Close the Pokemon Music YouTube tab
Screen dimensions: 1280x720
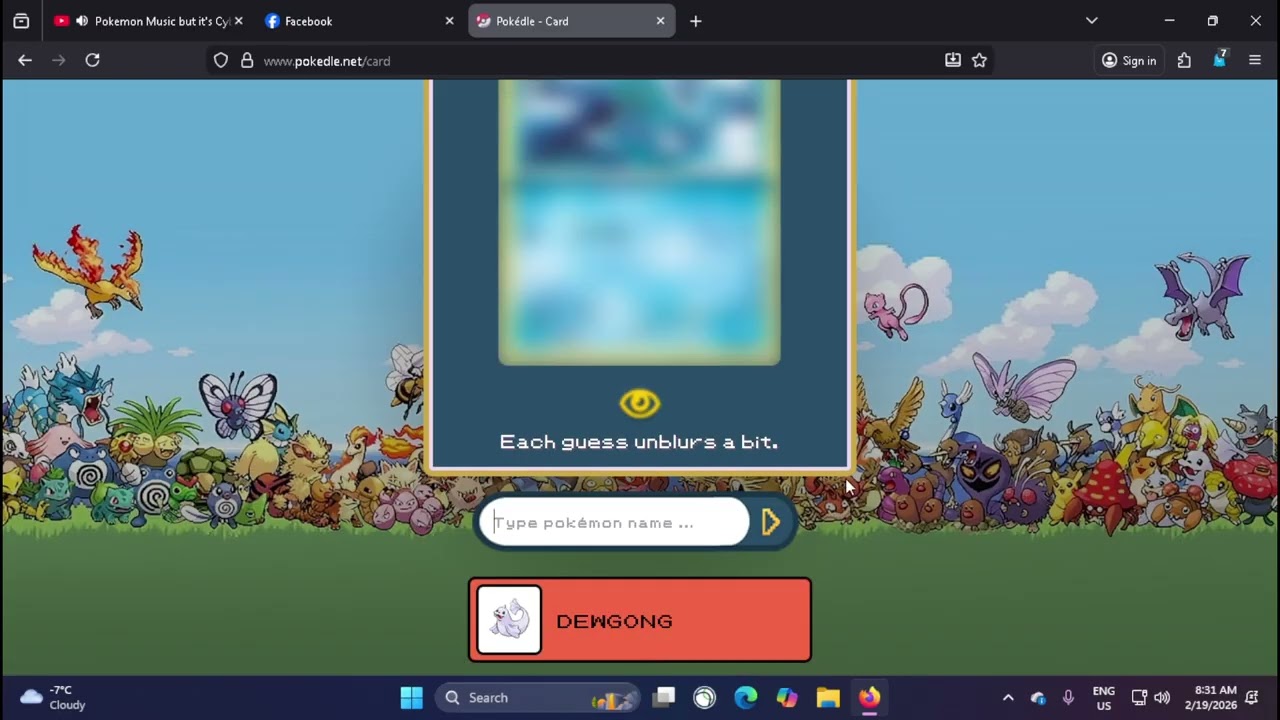[x=238, y=21]
